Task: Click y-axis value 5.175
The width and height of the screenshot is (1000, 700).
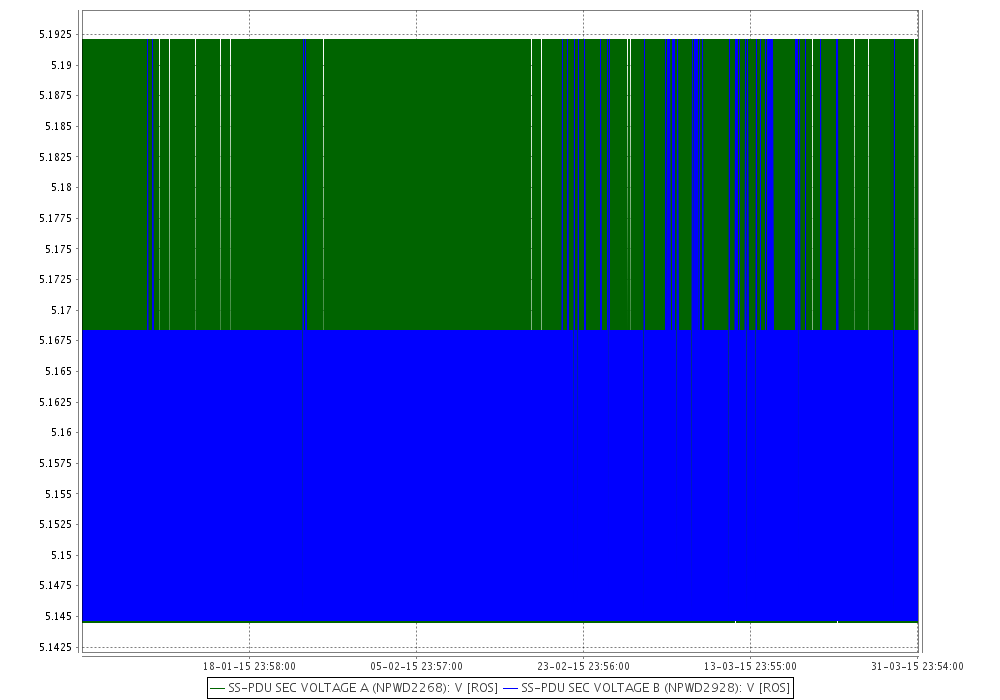Action: tap(59, 249)
